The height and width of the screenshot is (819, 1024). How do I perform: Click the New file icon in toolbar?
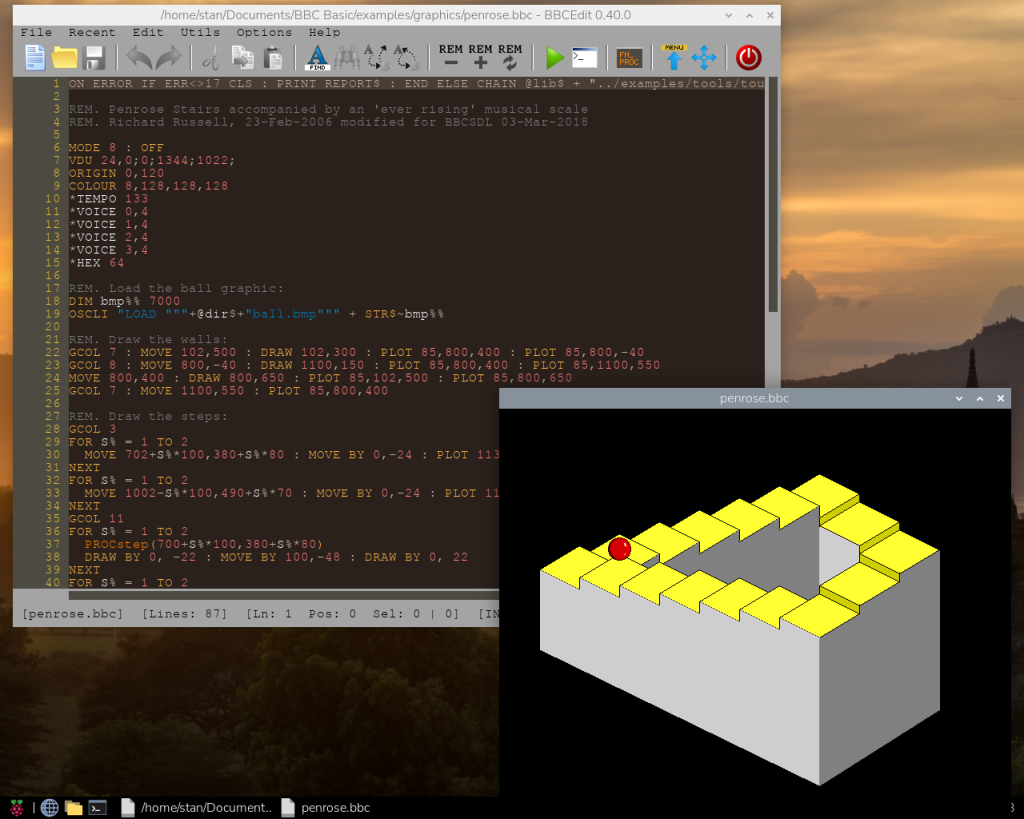point(36,57)
